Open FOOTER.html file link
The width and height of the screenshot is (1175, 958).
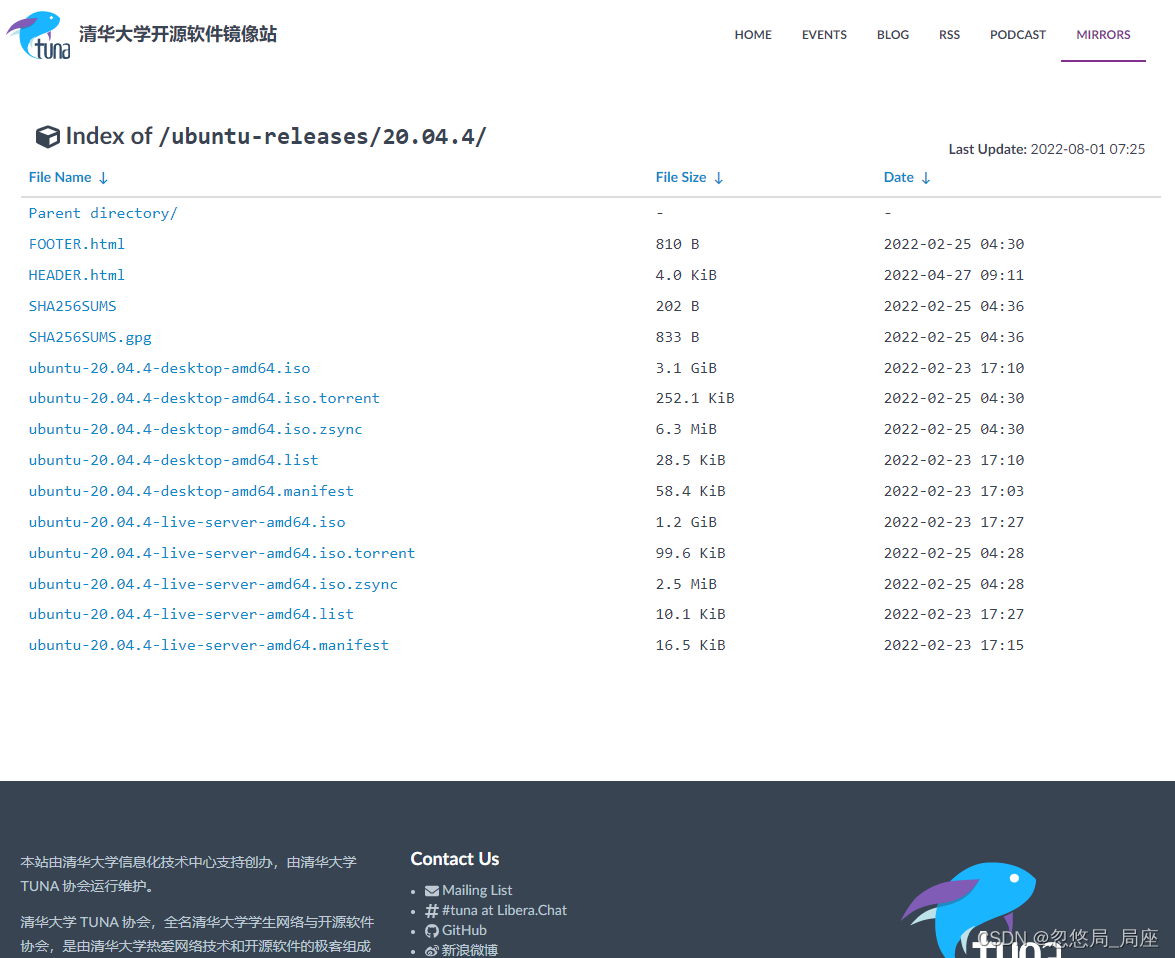pyautogui.click(x=76, y=244)
